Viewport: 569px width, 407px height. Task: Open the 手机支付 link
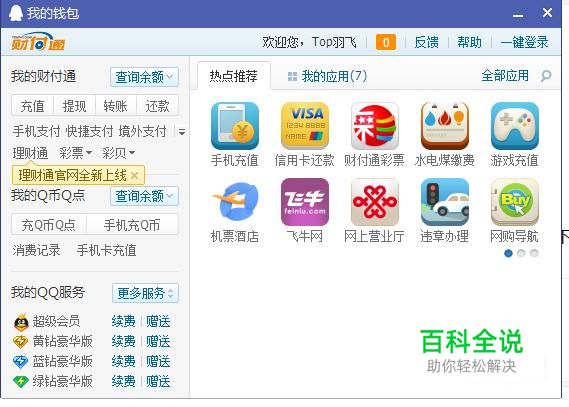pos(36,131)
